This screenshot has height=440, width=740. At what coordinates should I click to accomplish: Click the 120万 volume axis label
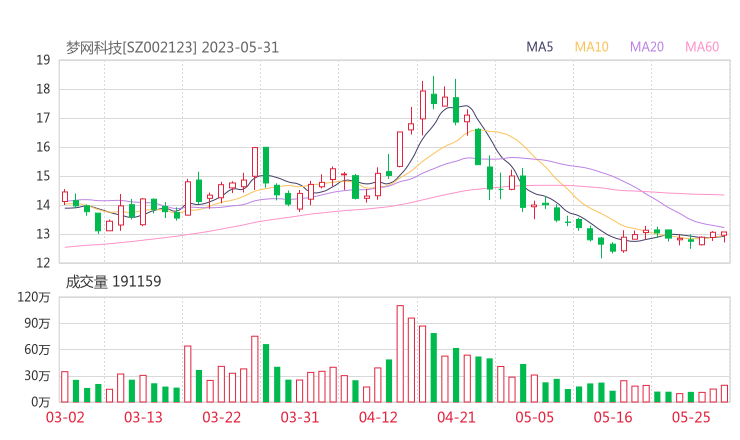pos(34,297)
